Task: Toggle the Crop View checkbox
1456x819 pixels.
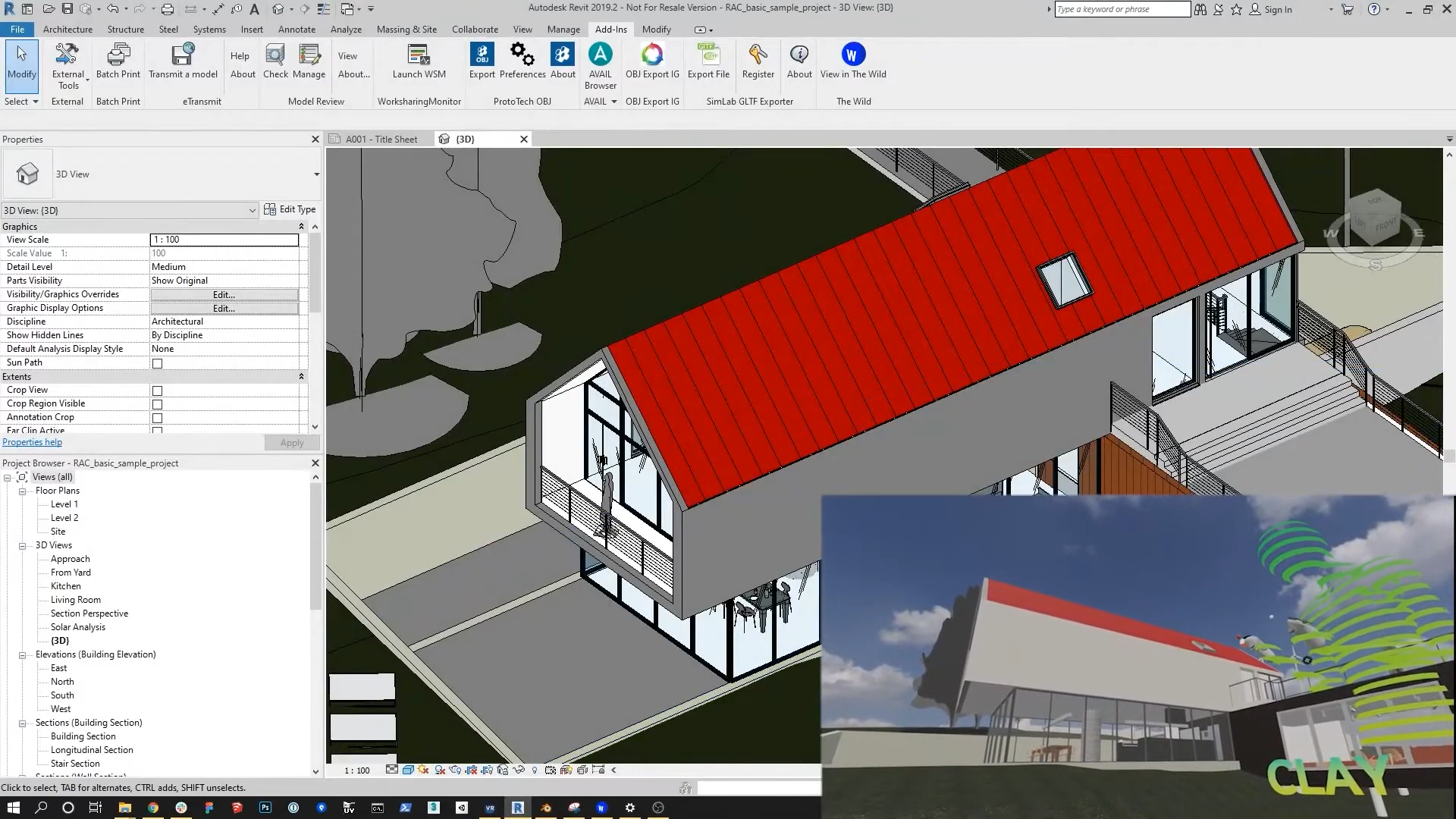Action: coord(158,391)
